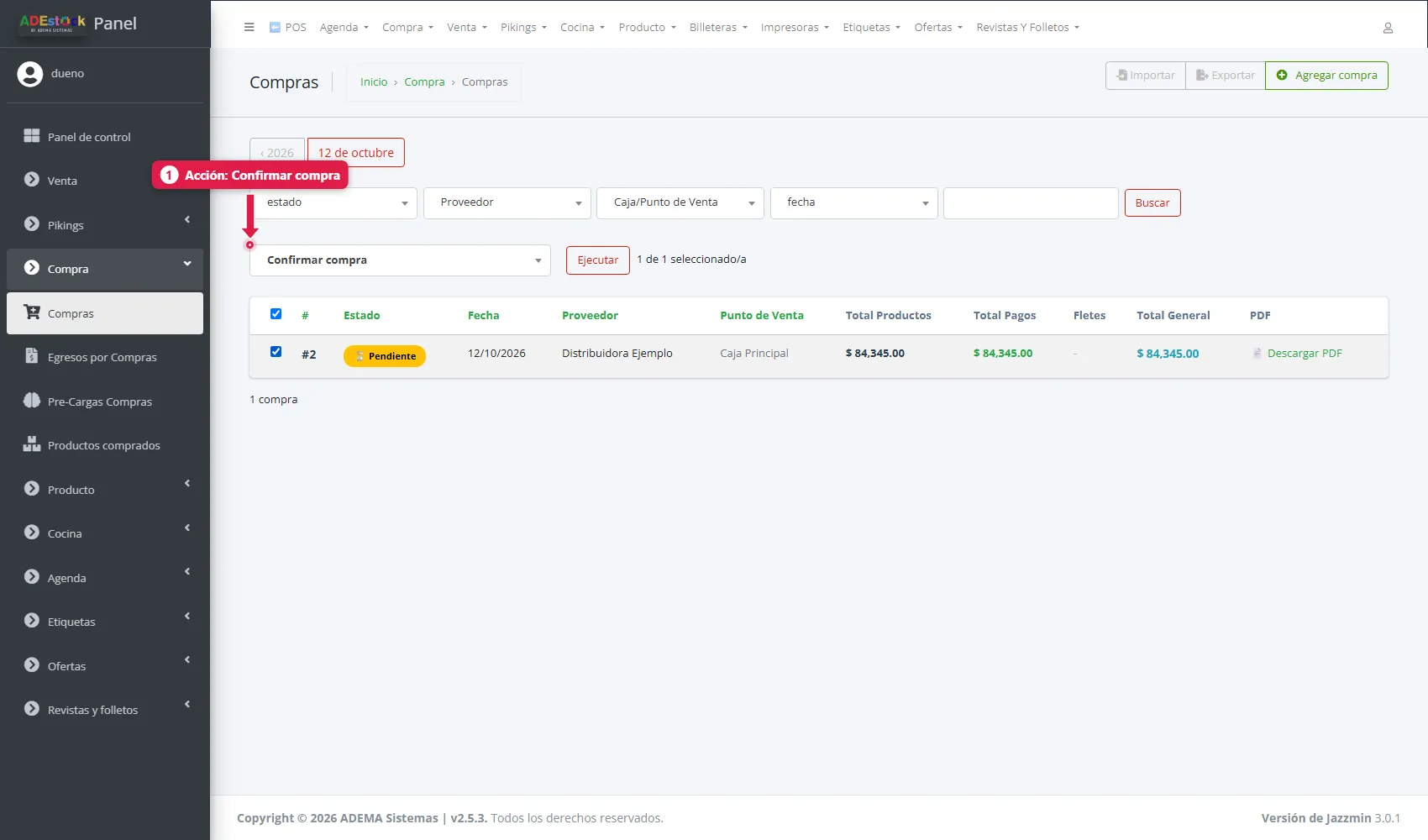Click the PDF file icon for purchase #2

coord(1257,354)
